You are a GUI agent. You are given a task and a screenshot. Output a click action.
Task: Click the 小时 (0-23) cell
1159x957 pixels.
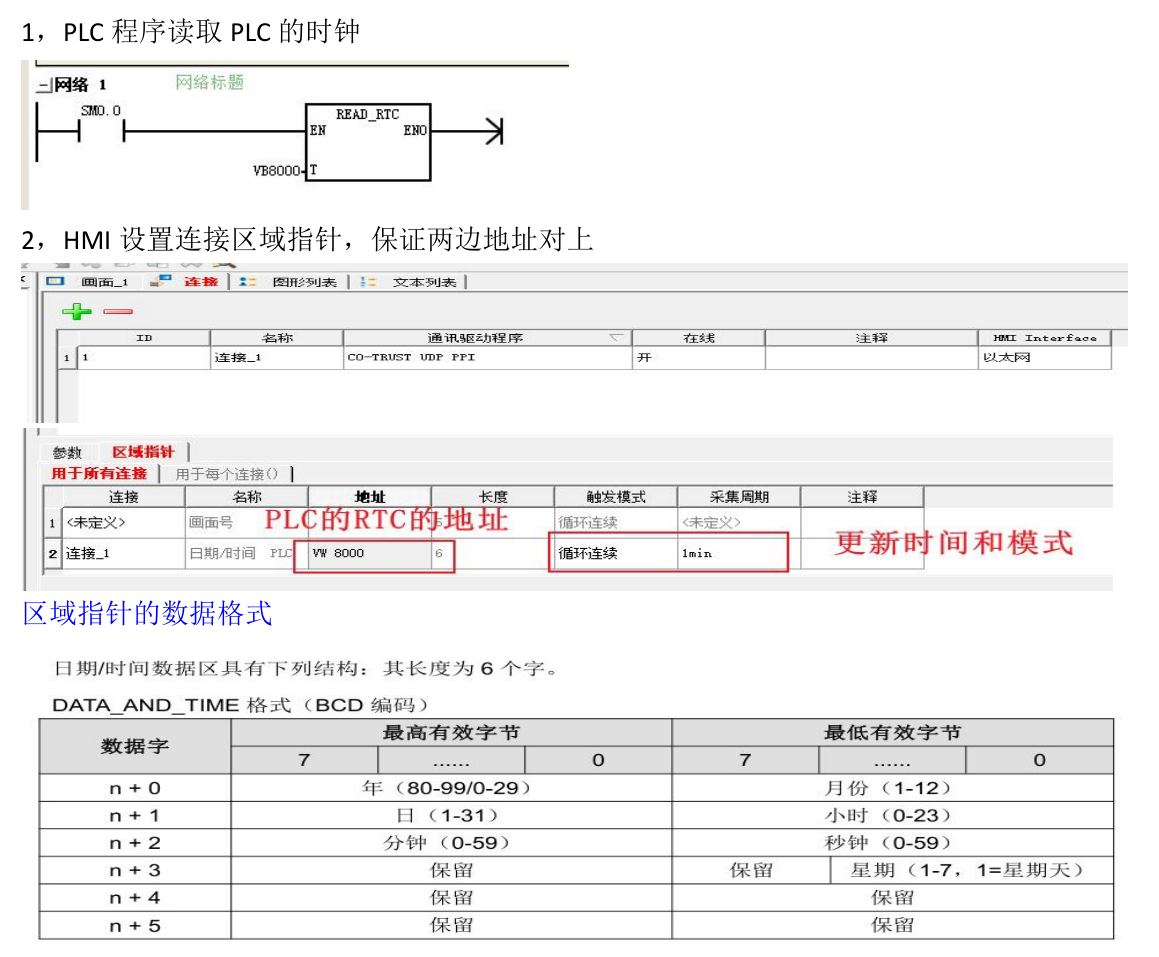[x=892, y=815]
